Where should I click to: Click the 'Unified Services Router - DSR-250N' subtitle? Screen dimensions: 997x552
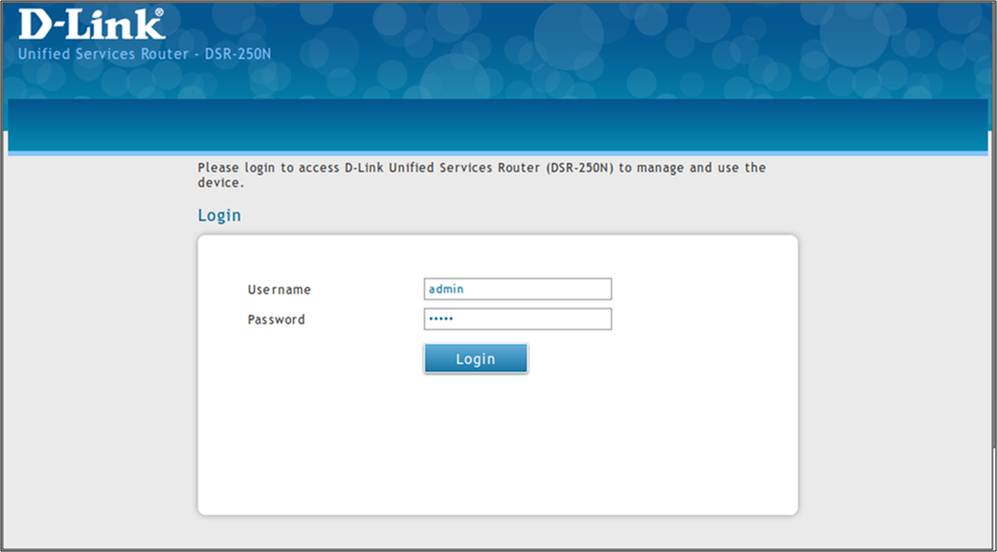pyautogui.click(x=144, y=53)
